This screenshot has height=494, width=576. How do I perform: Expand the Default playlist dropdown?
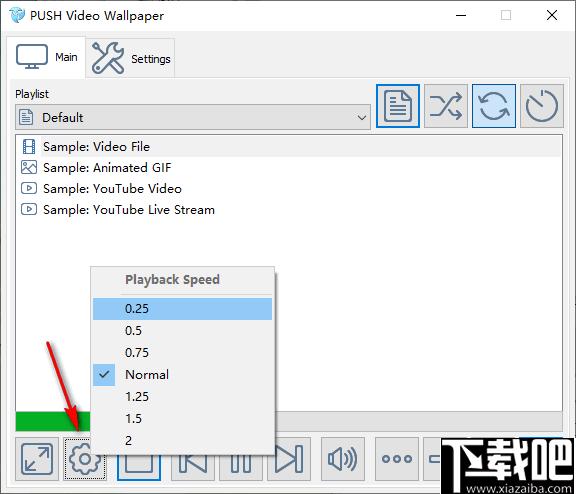pos(192,117)
